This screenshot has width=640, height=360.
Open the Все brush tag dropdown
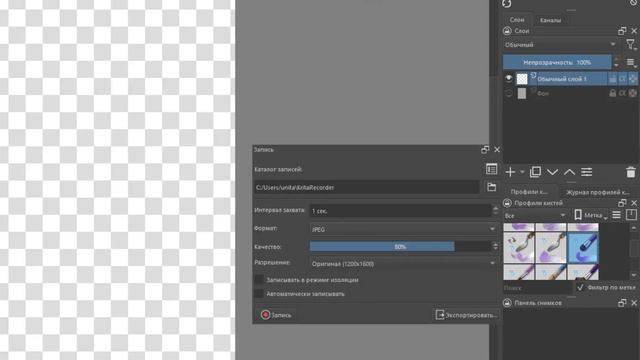tap(535, 215)
